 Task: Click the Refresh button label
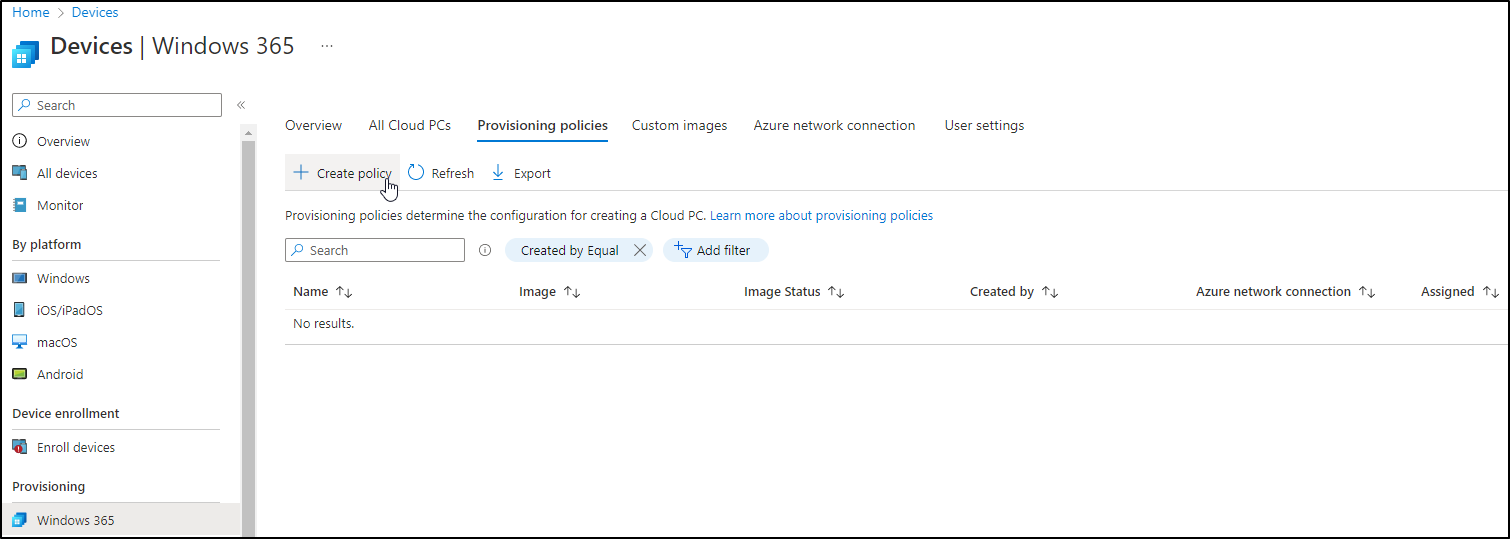(453, 173)
